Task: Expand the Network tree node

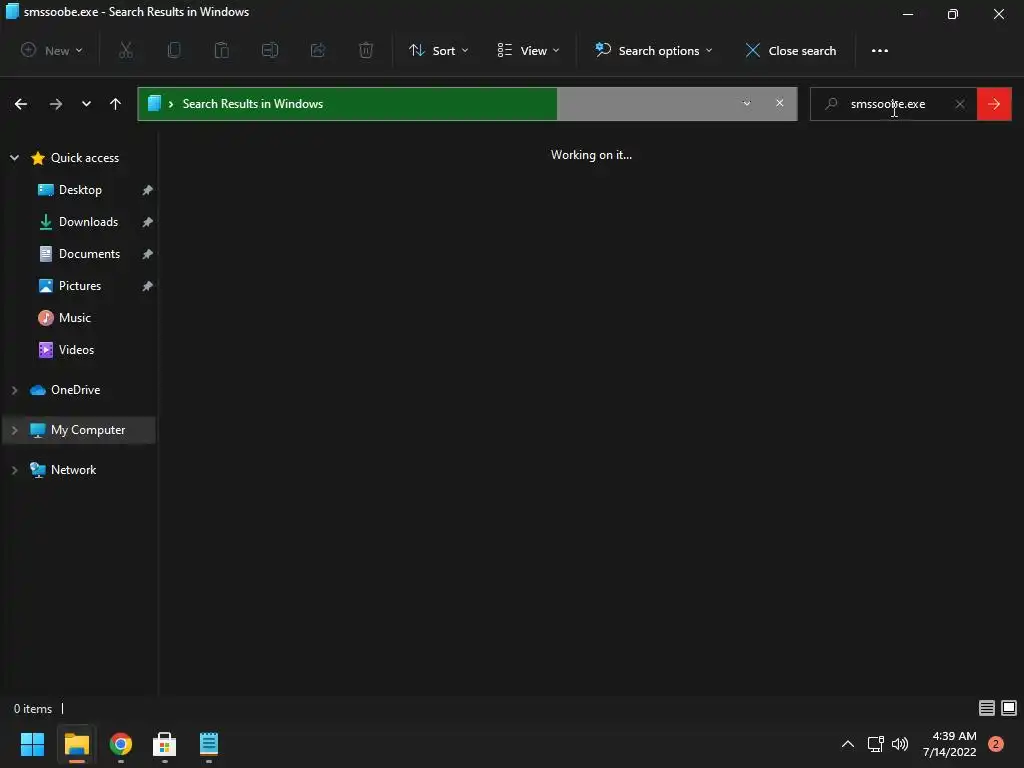Action: (x=14, y=470)
